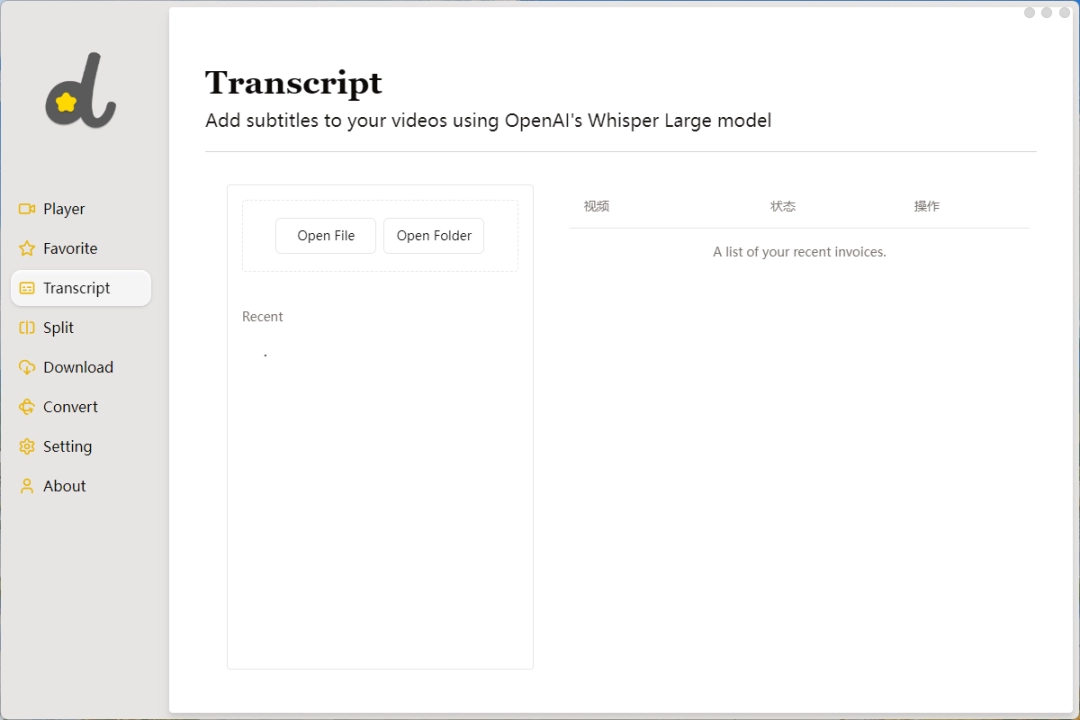Select the Player camera icon

[x=27, y=208]
